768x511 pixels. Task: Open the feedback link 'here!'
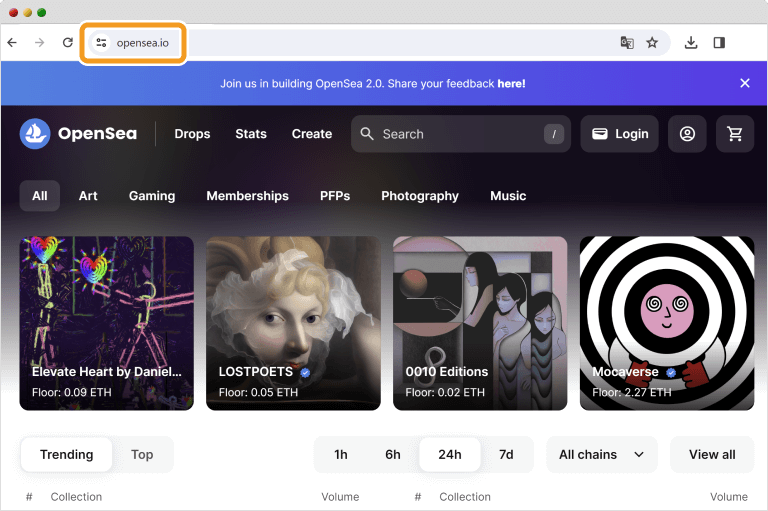(x=511, y=84)
